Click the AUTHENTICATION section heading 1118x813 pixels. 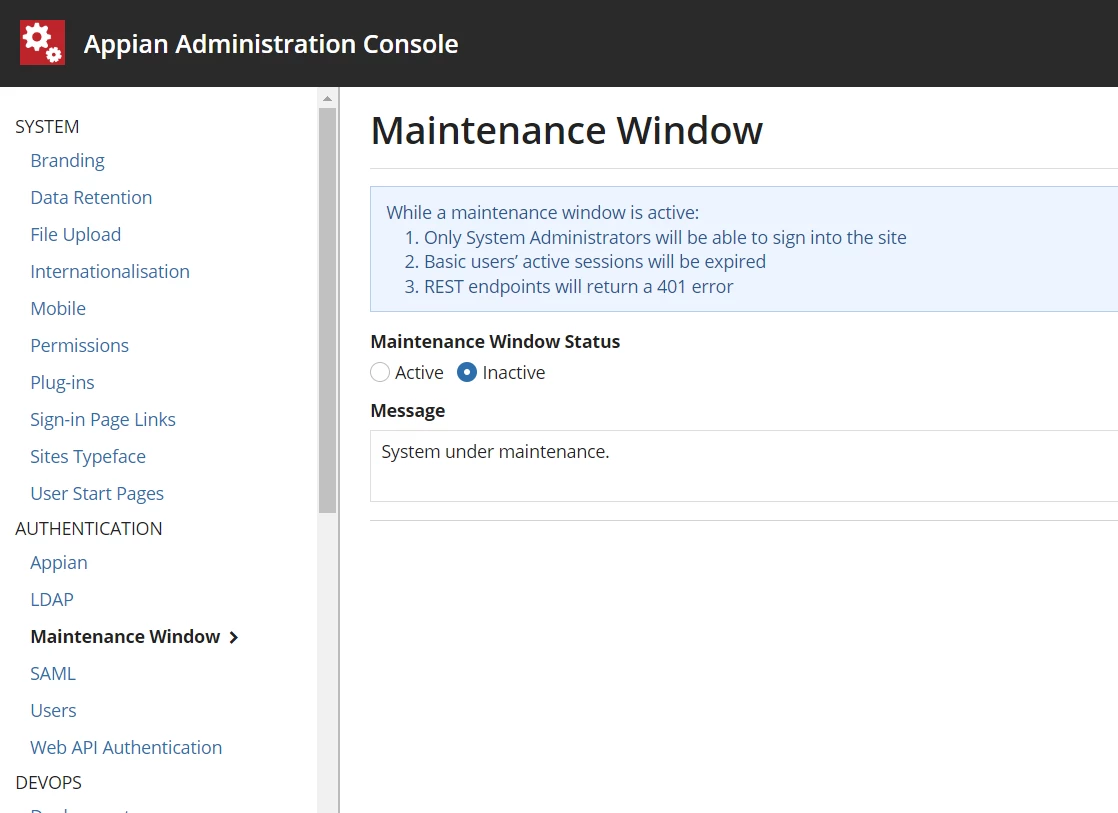[88, 529]
